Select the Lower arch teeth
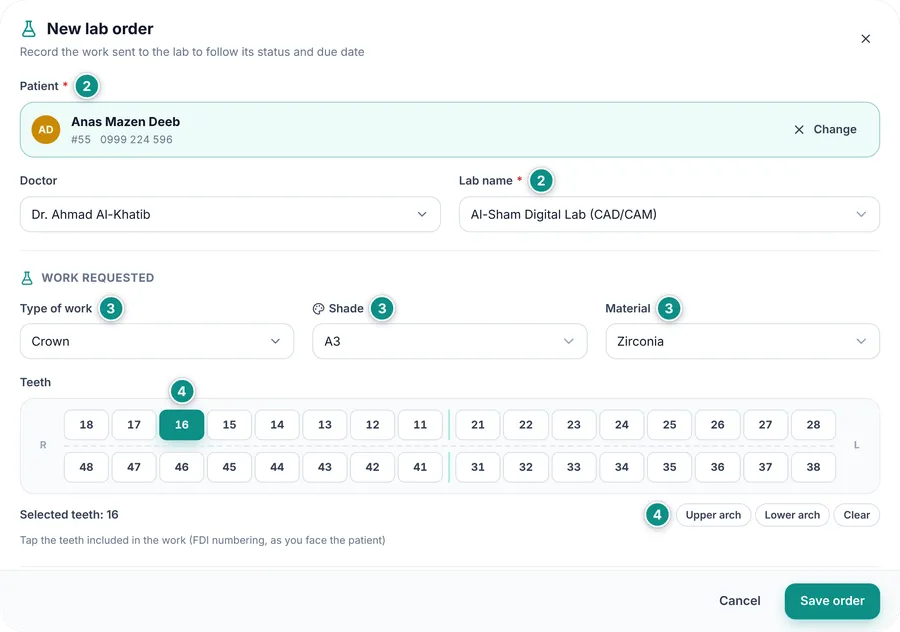The width and height of the screenshot is (900, 632). (x=792, y=515)
